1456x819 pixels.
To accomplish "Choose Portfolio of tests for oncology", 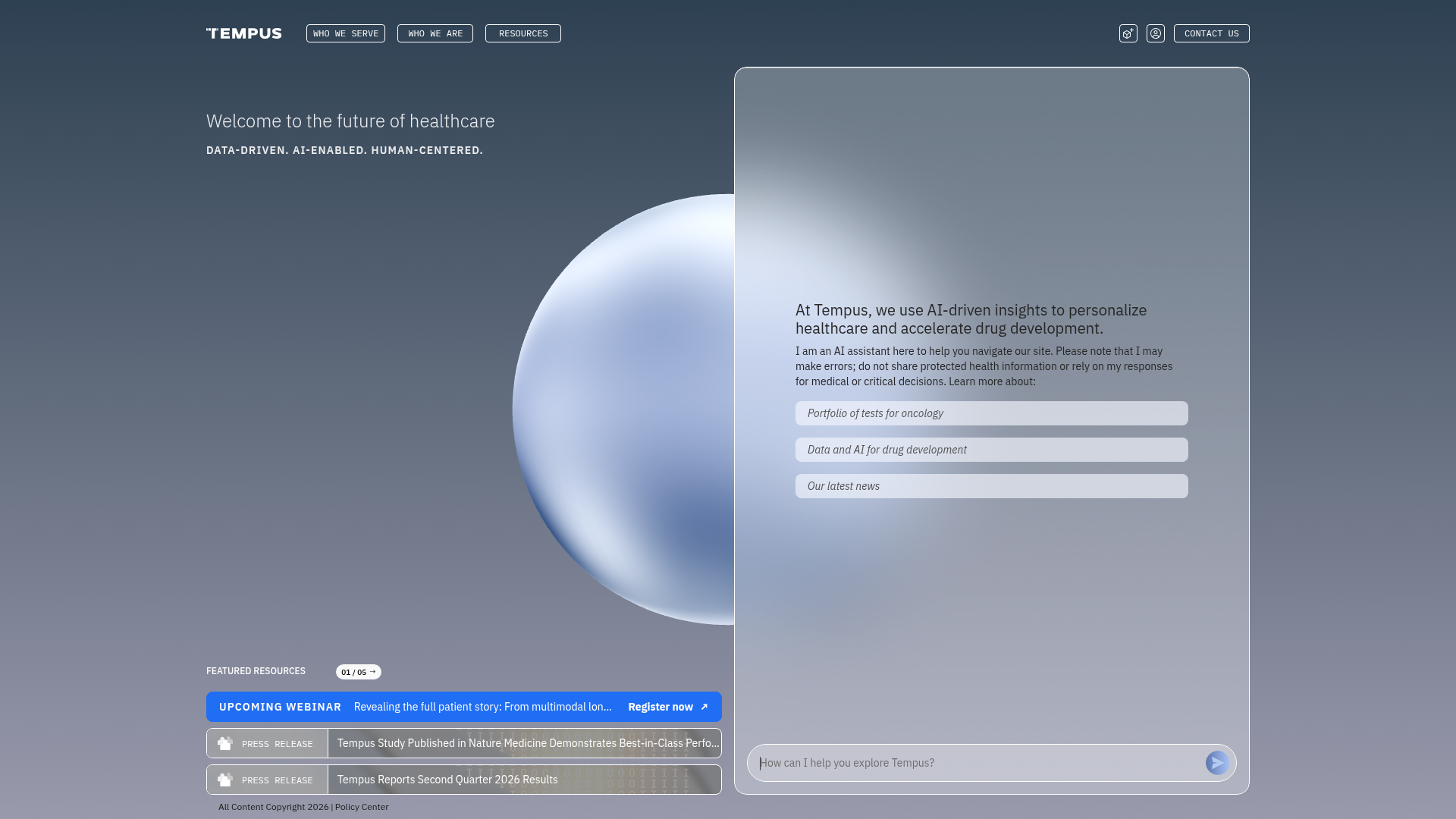I will click(x=992, y=413).
